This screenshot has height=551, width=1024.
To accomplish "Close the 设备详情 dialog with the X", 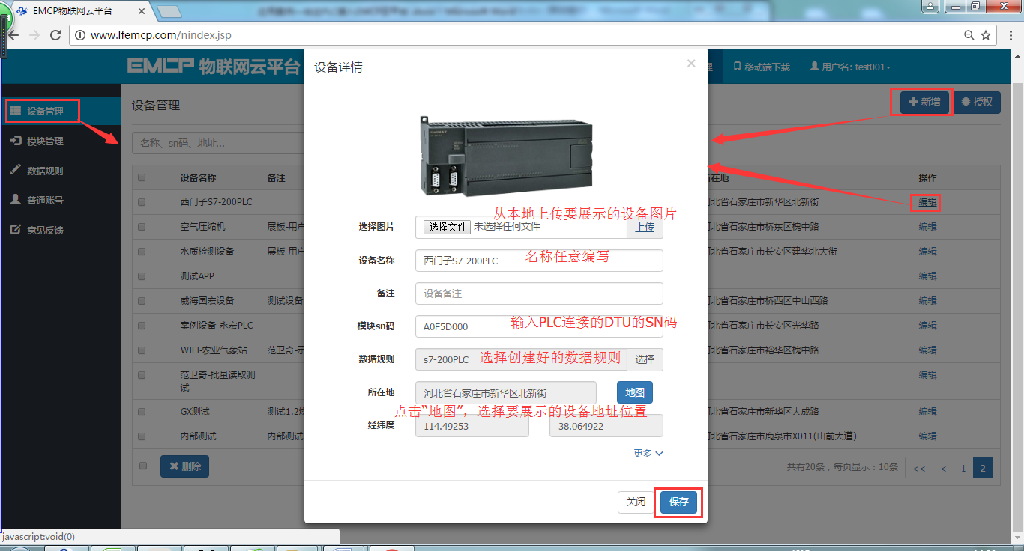I will [x=691, y=63].
